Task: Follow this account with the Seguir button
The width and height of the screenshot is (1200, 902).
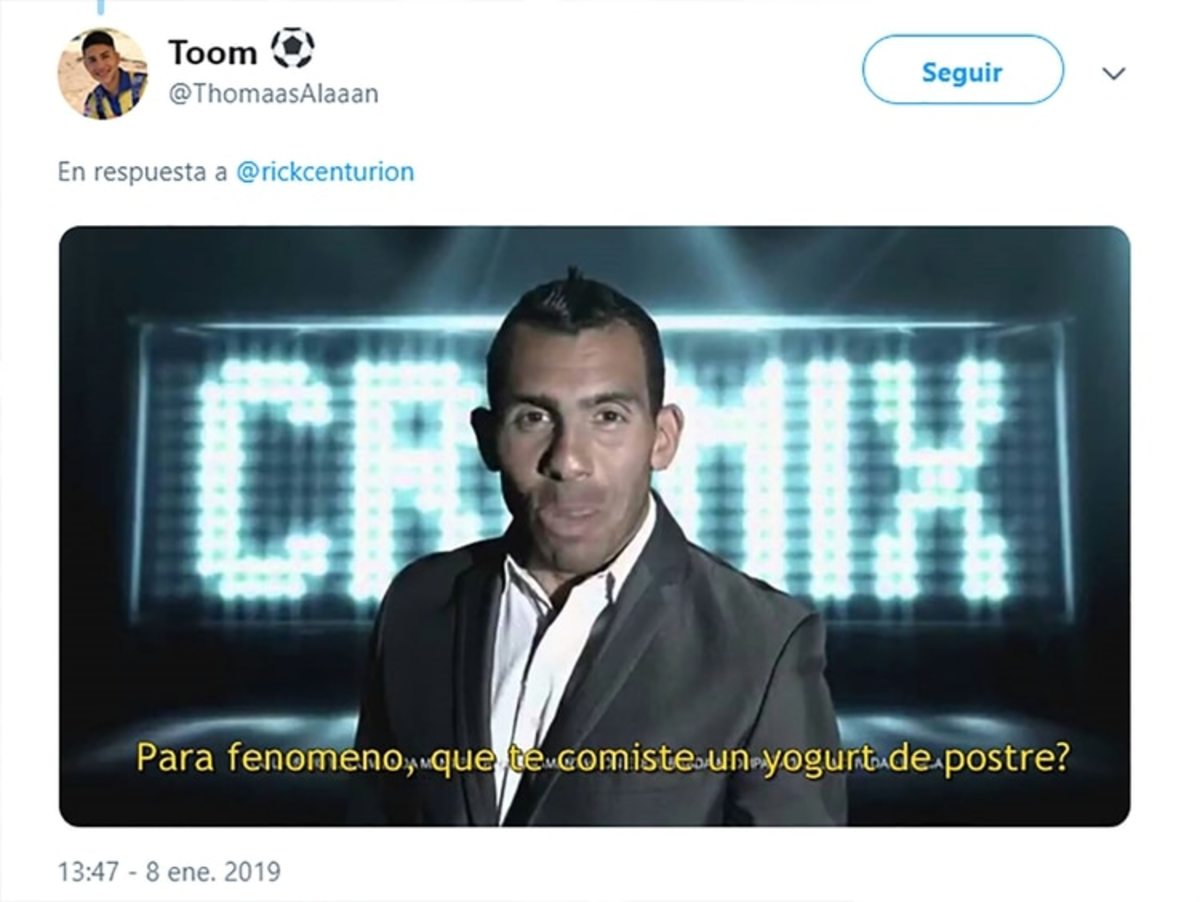Action: [x=963, y=70]
